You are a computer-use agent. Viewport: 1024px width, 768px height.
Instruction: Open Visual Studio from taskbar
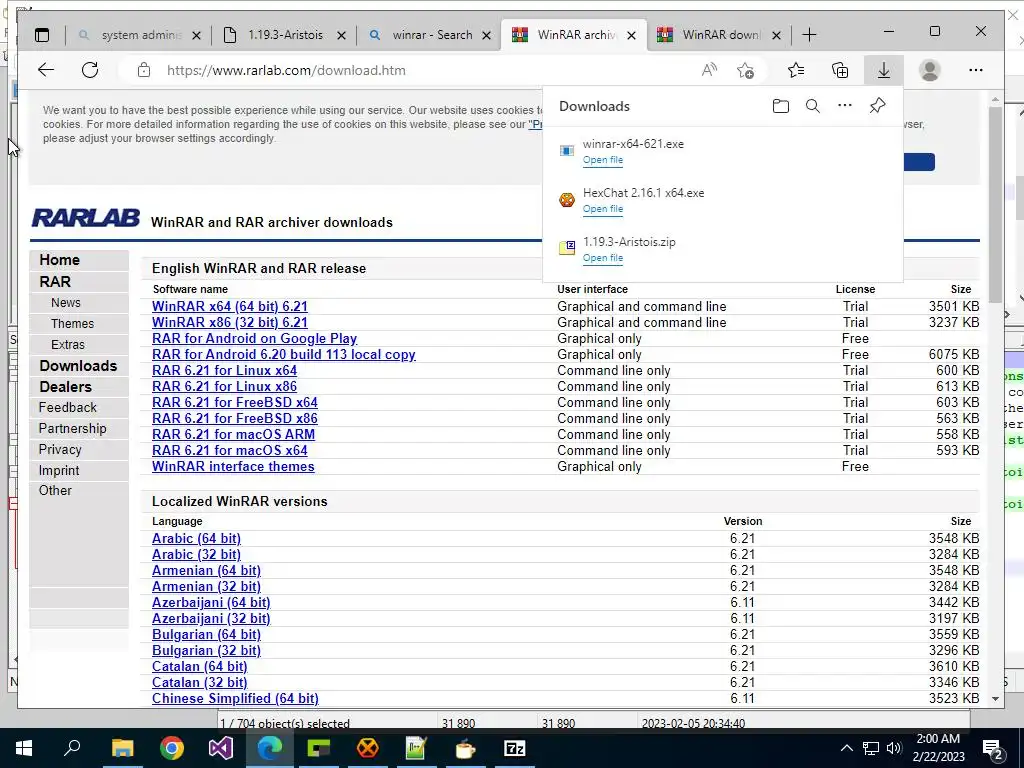pyautogui.click(x=221, y=748)
